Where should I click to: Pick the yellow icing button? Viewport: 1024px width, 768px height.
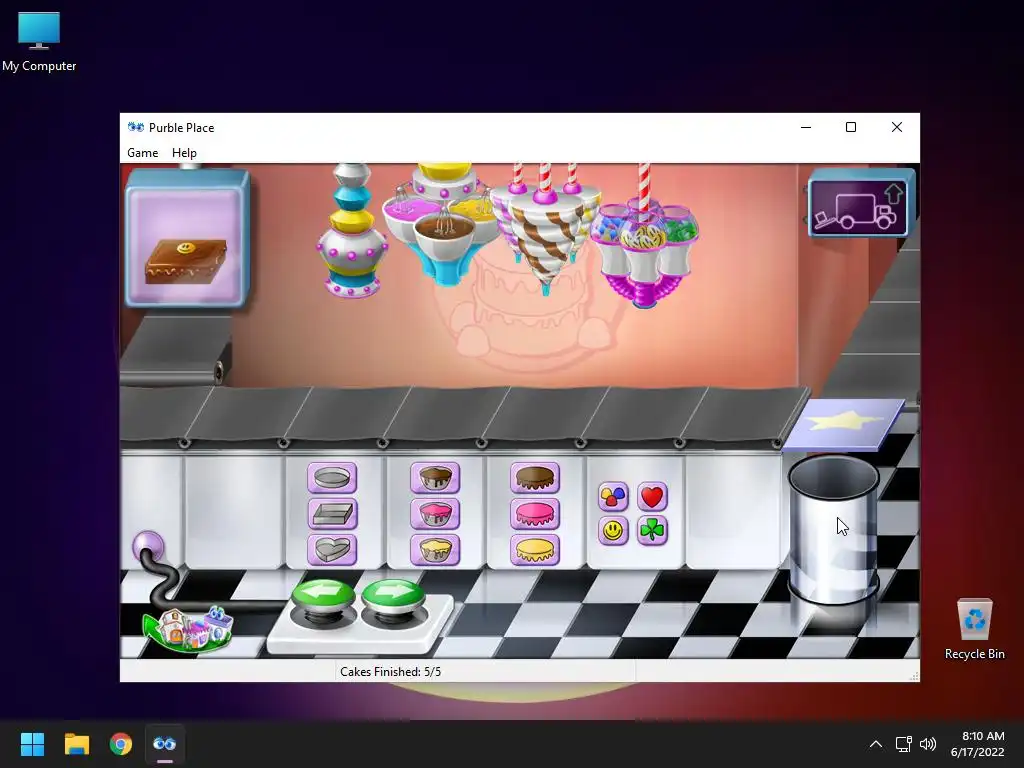pos(535,550)
